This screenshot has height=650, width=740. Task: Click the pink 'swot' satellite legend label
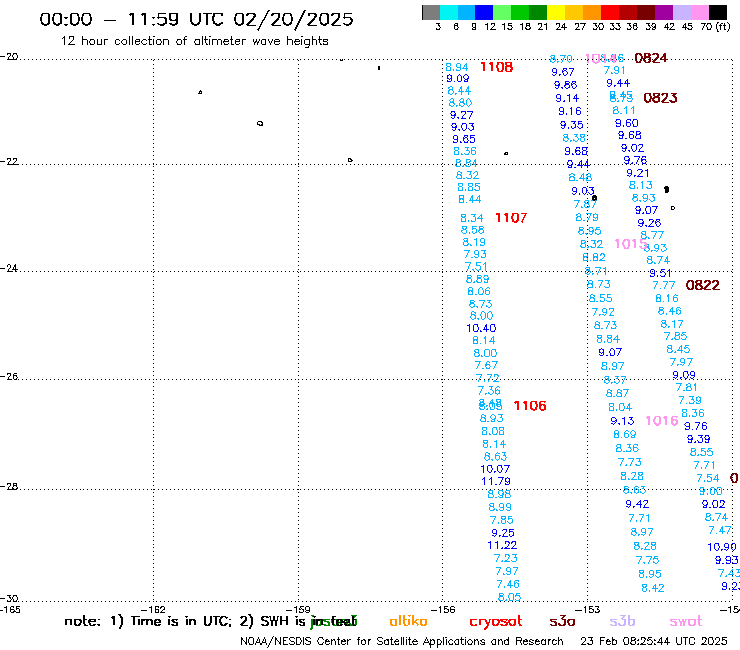point(686,621)
